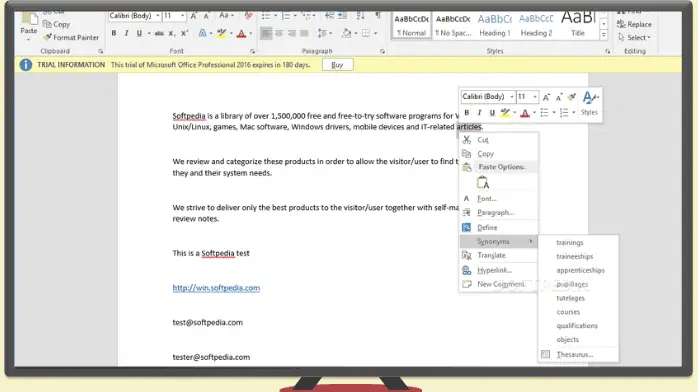Toggle Italic in the ribbon Font group

[x=126, y=33]
